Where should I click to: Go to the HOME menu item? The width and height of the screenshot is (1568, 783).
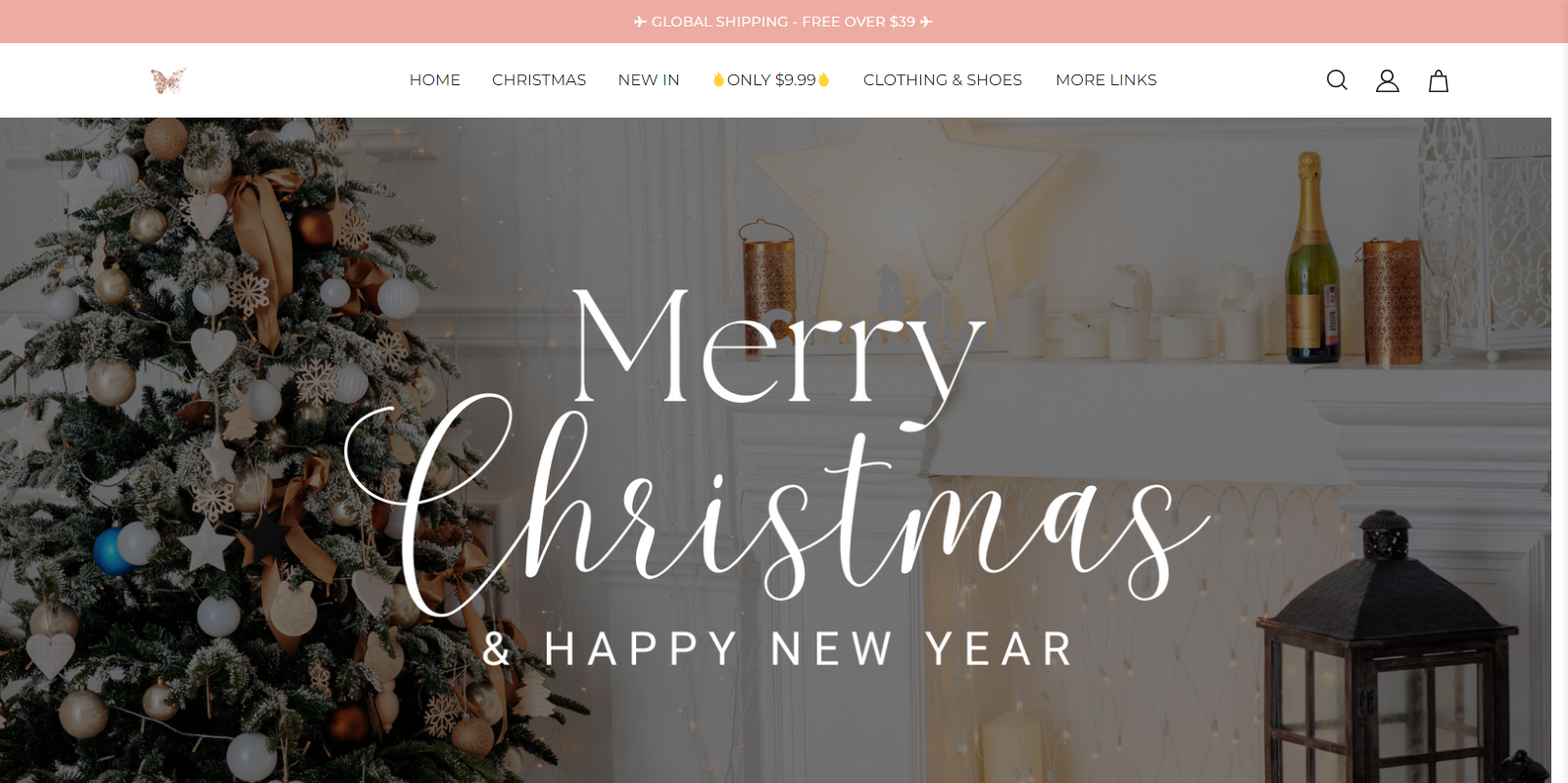(435, 80)
